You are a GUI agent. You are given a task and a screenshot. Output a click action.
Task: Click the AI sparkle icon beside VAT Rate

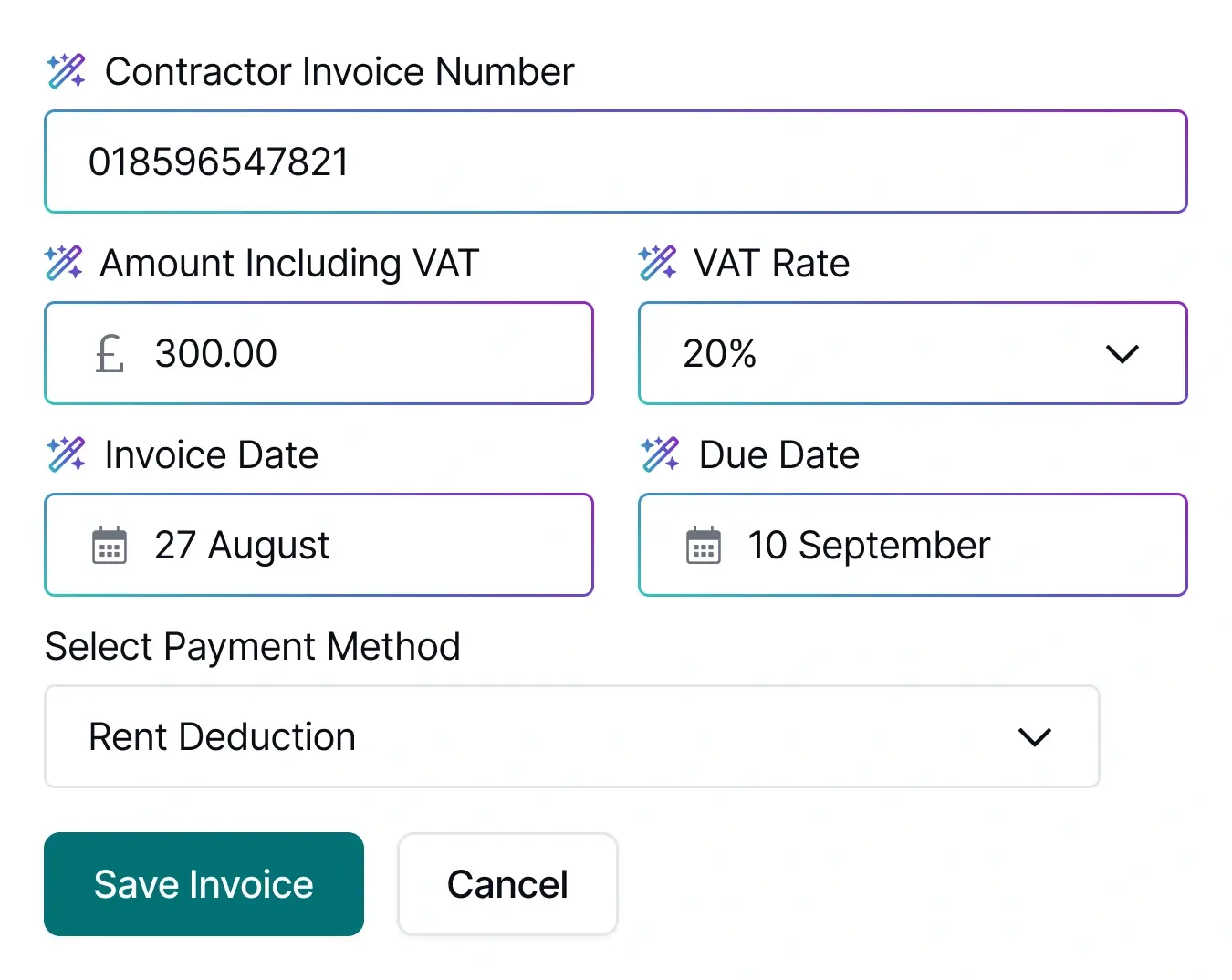657,263
